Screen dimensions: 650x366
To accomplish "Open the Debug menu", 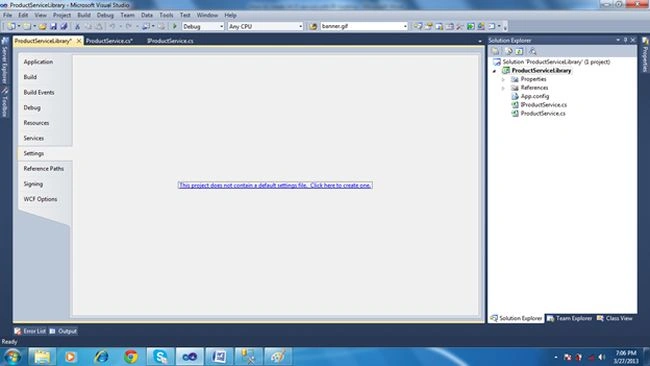I will 105,15.
